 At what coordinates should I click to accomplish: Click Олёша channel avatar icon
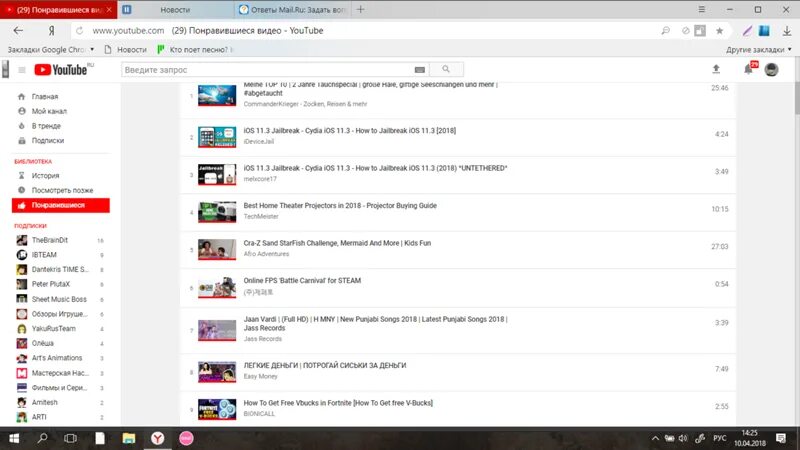pyautogui.click(x=21, y=343)
